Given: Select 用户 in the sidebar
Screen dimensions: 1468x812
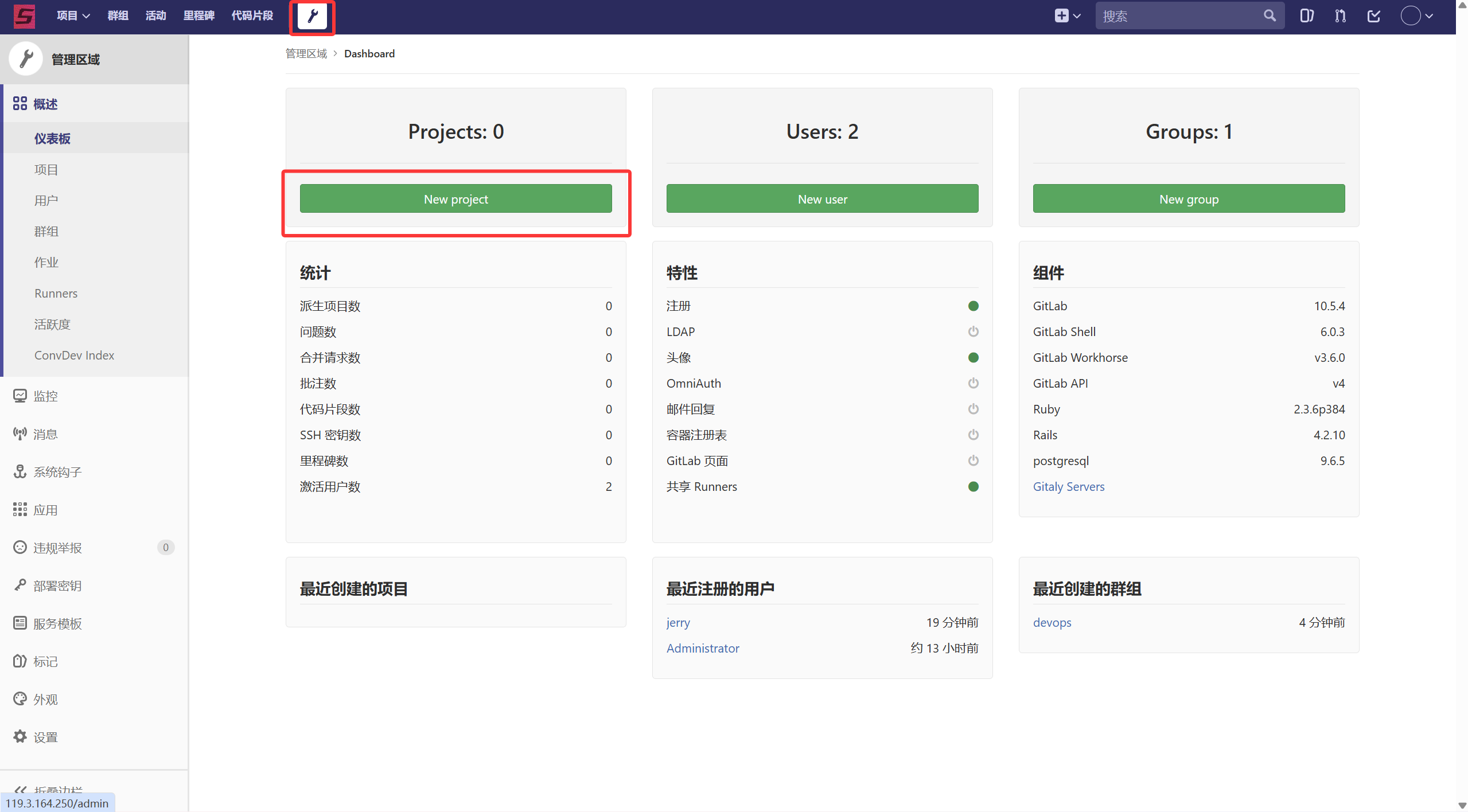Looking at the screenshot, I should [x=96, y=200].
